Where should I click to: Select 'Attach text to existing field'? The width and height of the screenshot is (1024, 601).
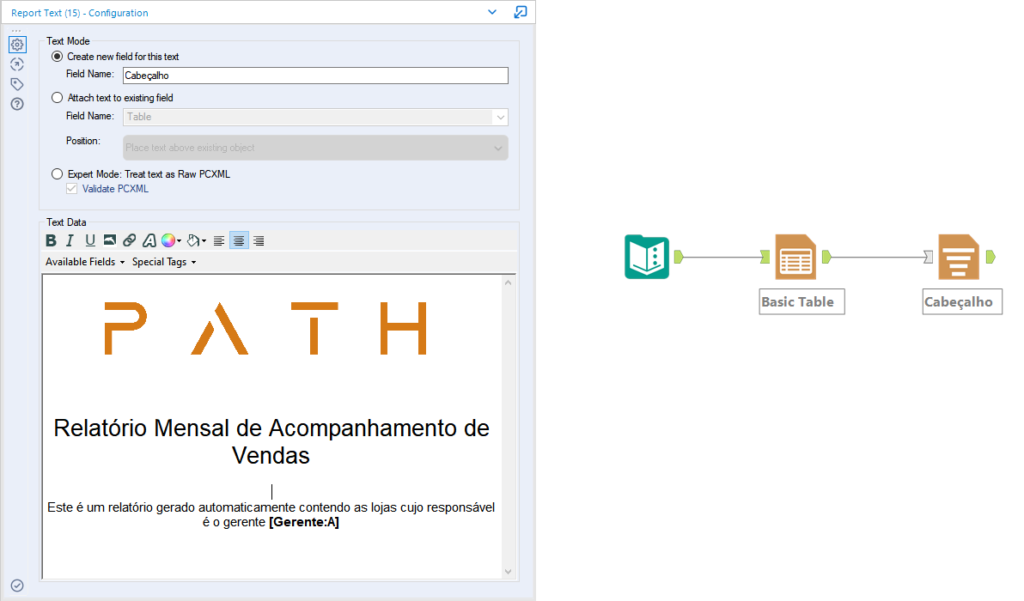pyautogui.click(x=57, y=97)
